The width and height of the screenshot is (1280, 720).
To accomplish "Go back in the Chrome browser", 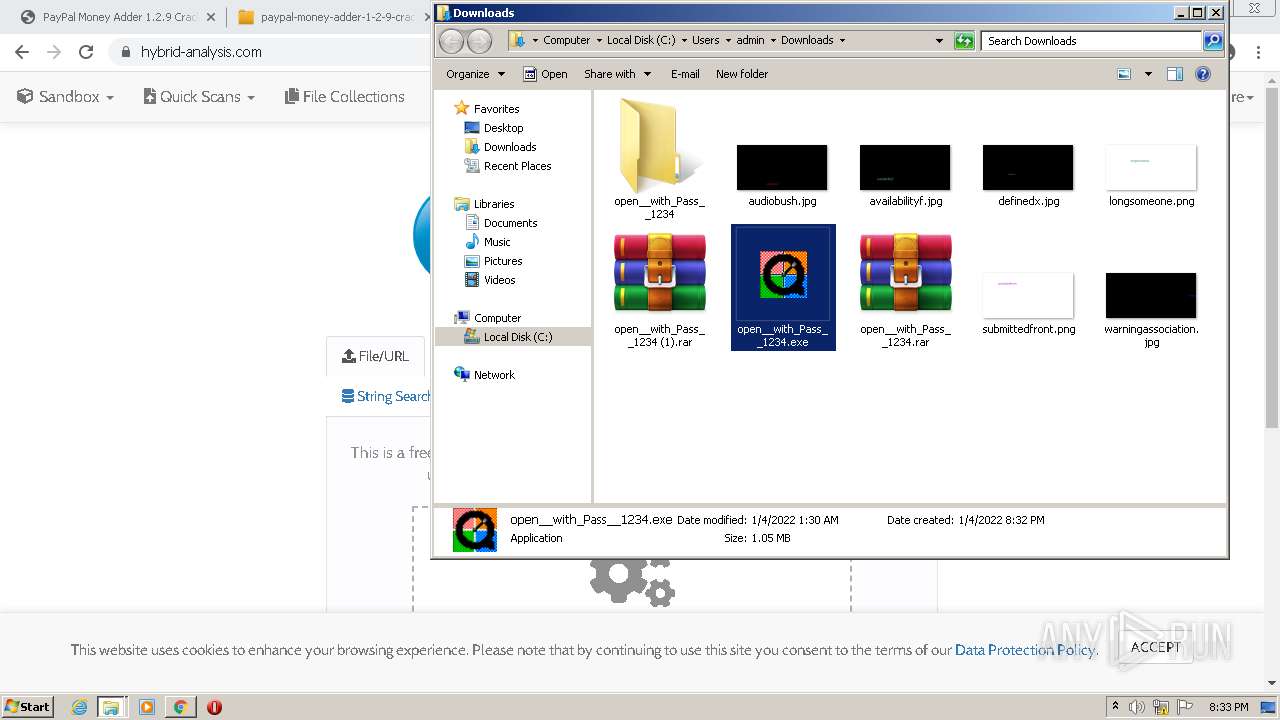I will [x=22, y=52].
